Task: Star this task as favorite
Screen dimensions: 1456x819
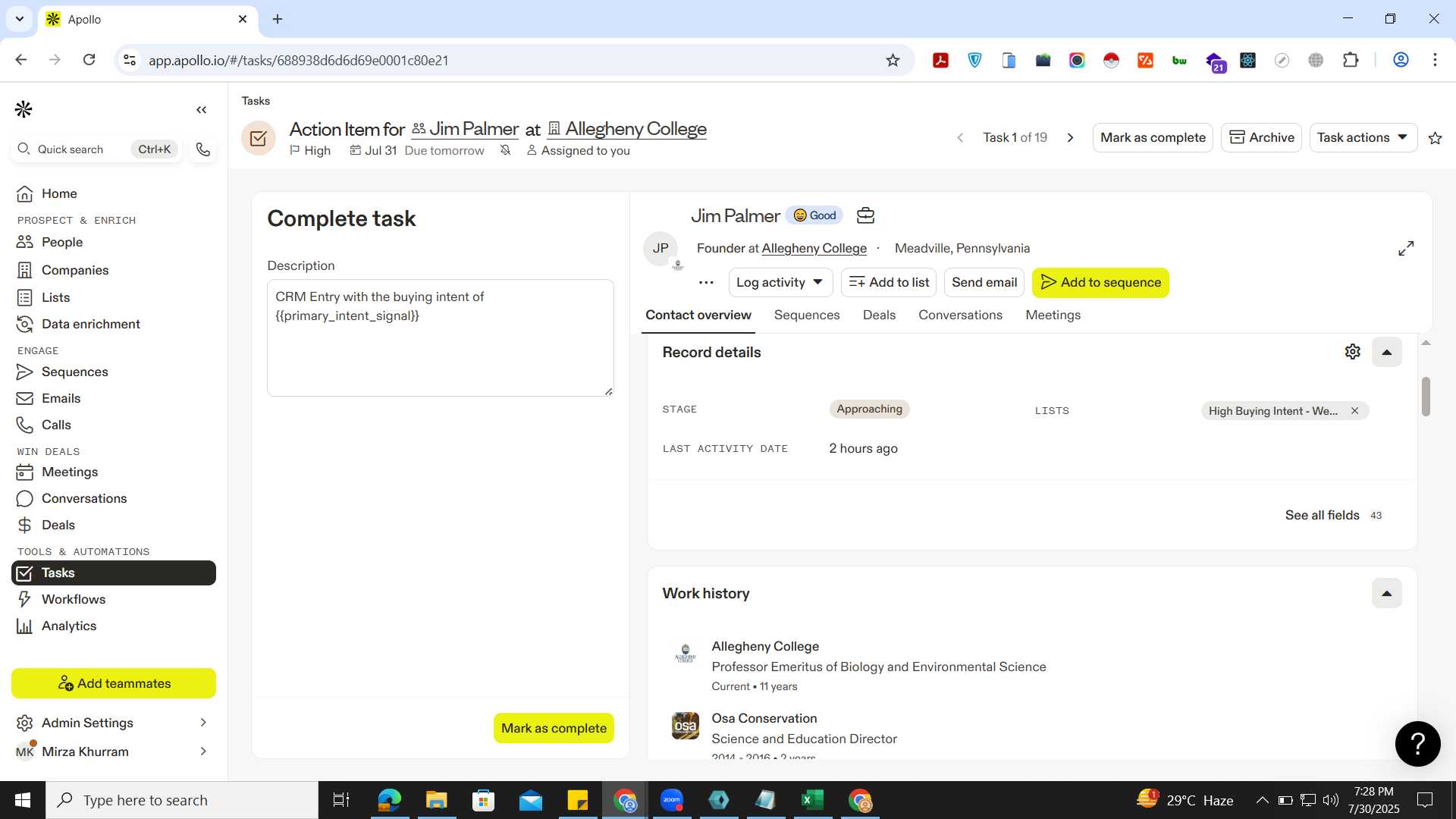Action: click(1435, 137)
